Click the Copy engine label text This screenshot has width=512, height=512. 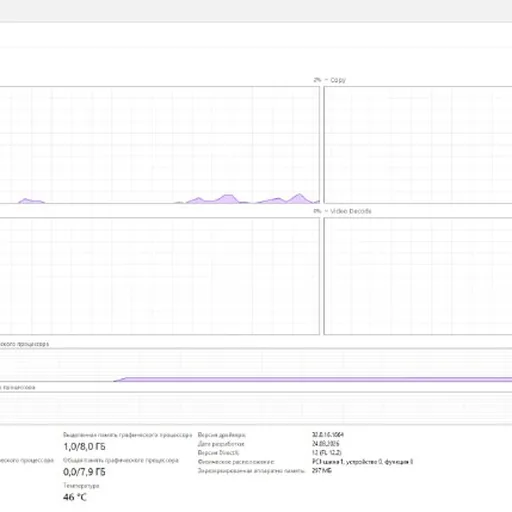338,80
